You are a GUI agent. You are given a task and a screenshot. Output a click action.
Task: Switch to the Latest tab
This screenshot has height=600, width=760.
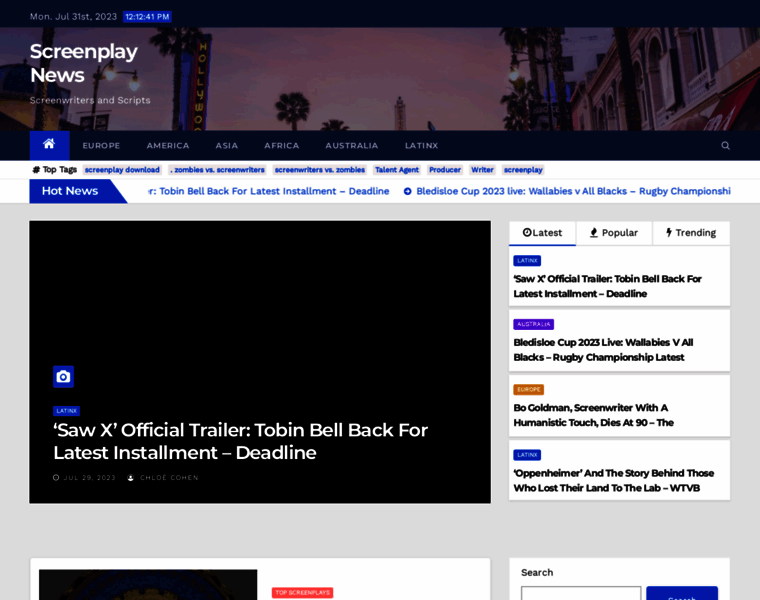point(542,233)
